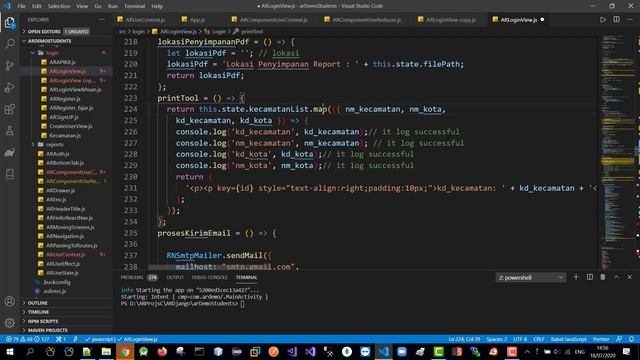Click the Prettier status bar item

pos(601,339)
